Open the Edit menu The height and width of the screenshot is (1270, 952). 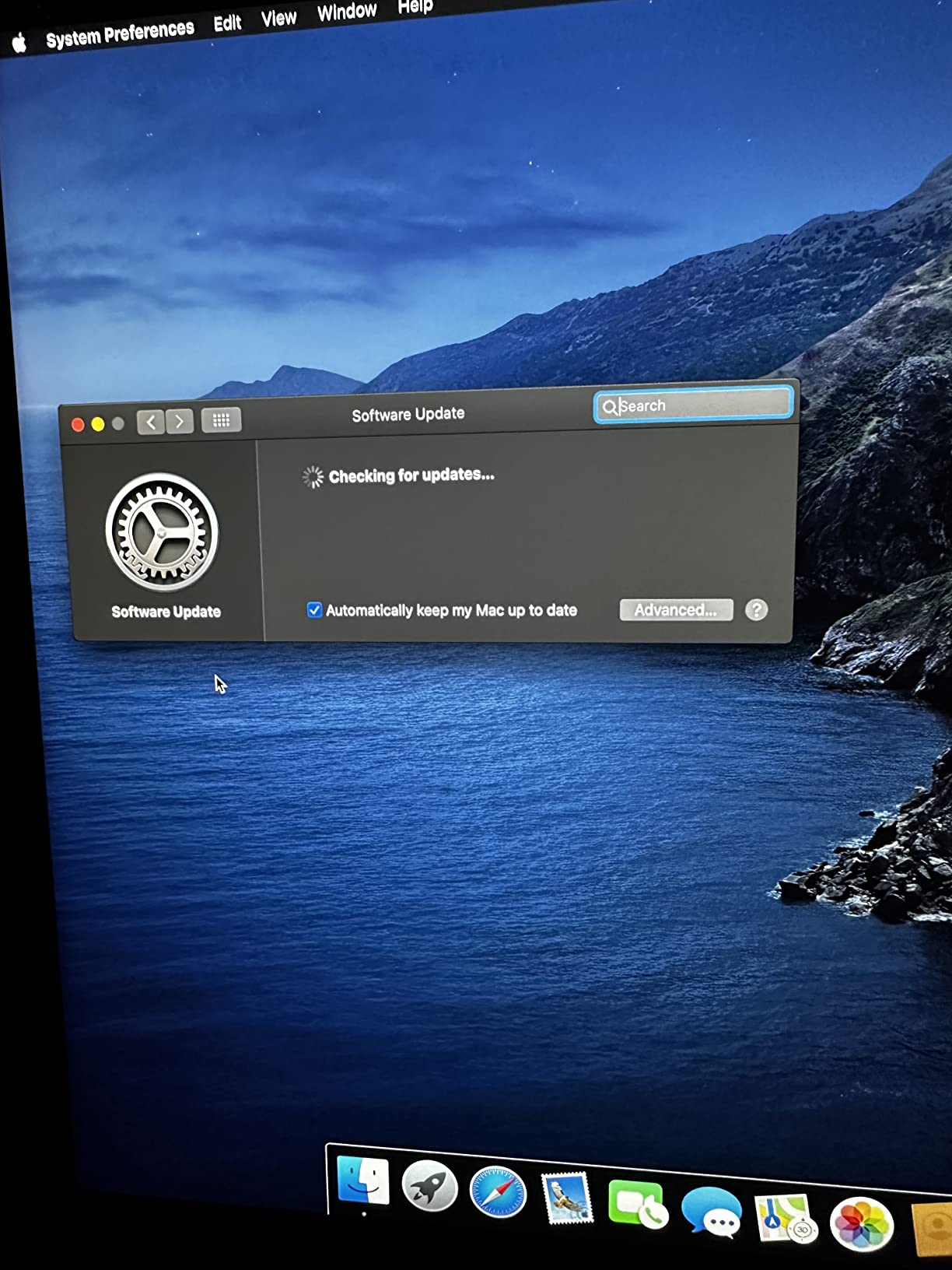click(x=228, y=23)
